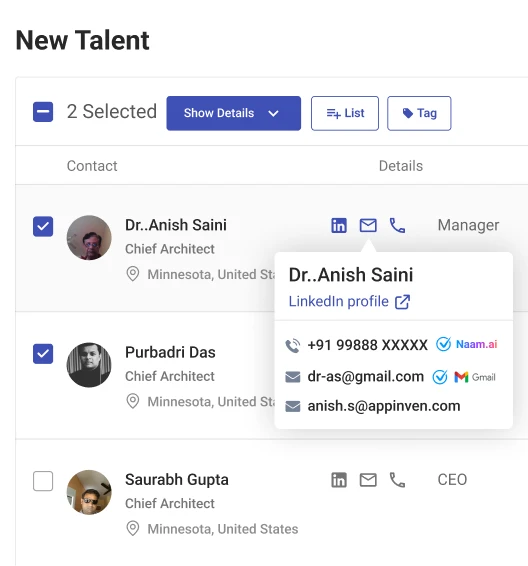Uncheck the Purbadri Das checkbox
Screen dimensions: 528x566
coord(43,353)
